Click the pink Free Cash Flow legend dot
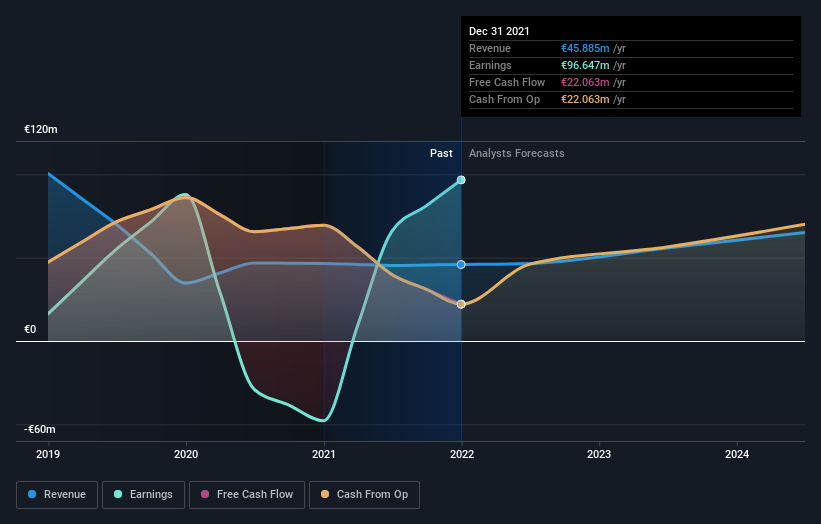The width and height of the screenshot is (821, 524). [205, 494]
